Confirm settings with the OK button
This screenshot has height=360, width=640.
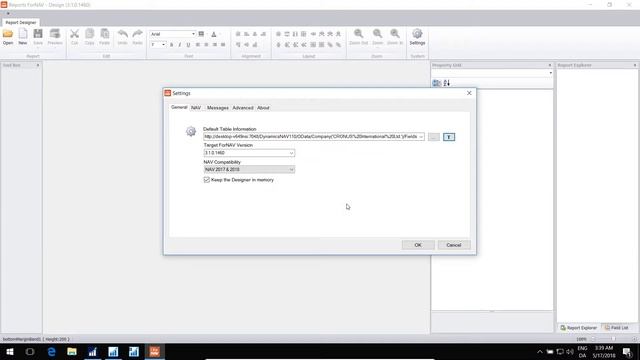(x=418, y=245)
